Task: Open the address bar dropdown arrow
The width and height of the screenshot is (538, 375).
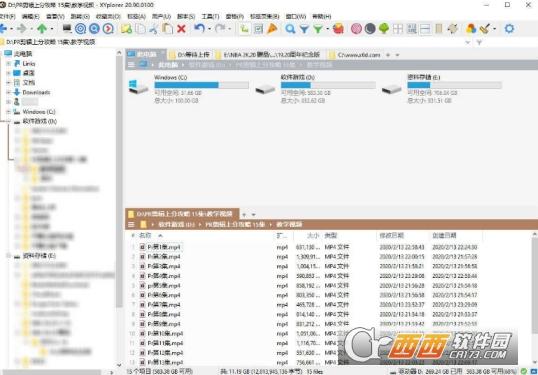Action: click(x=467, y=42)
